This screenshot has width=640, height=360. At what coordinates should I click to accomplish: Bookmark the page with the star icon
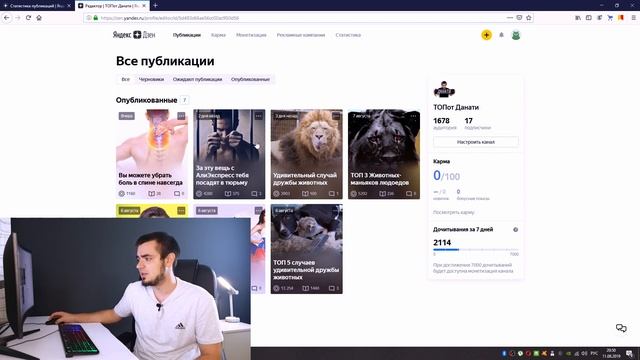(x=529, y=18)
